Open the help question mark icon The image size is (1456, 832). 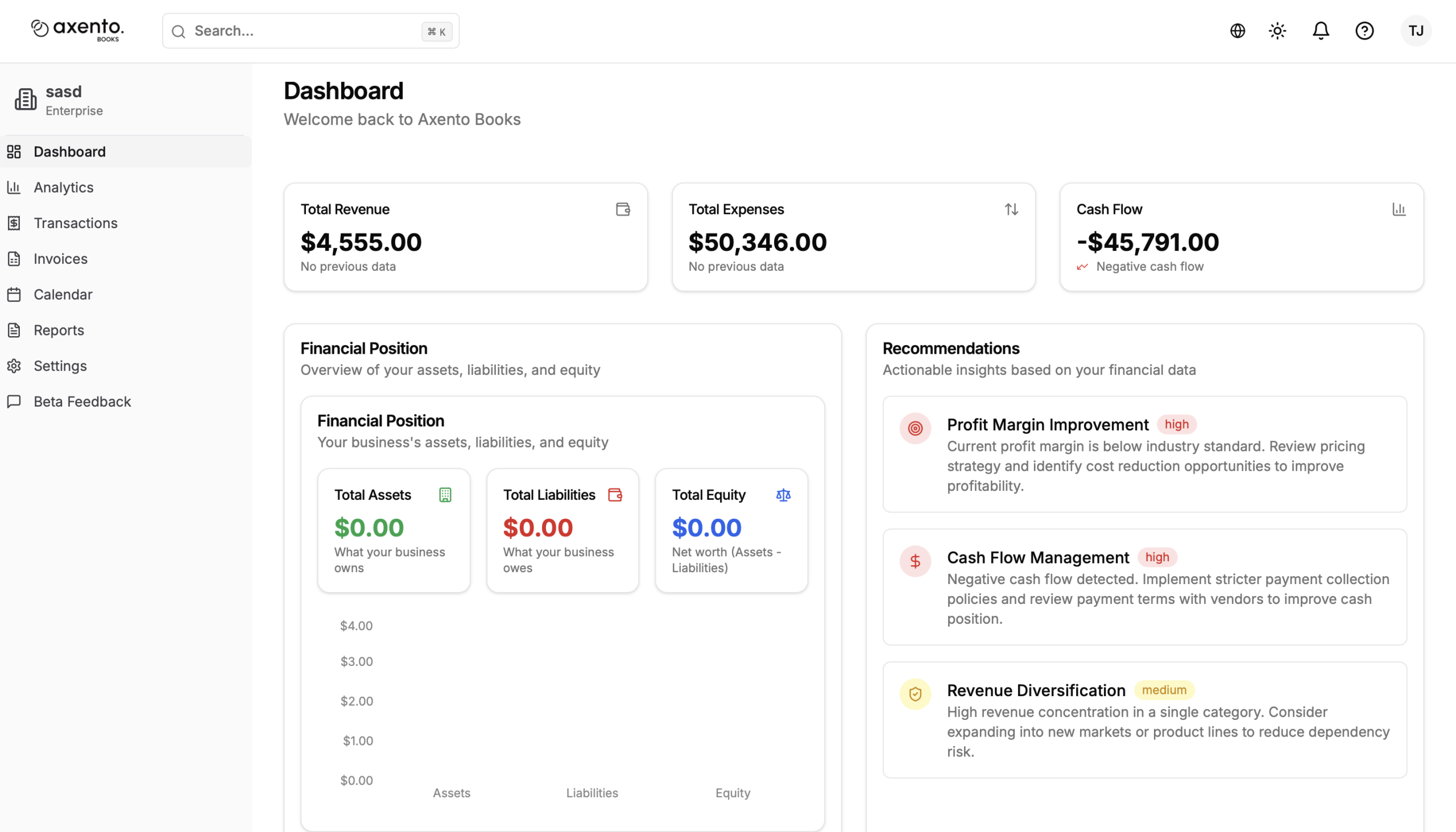1364,31
